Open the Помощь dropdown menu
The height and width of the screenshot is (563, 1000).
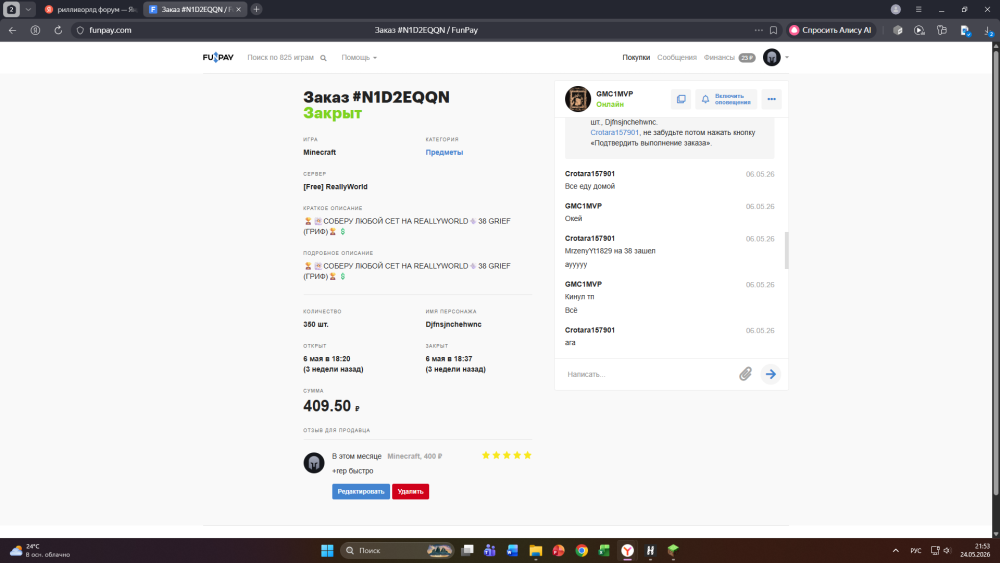(358, 57)
